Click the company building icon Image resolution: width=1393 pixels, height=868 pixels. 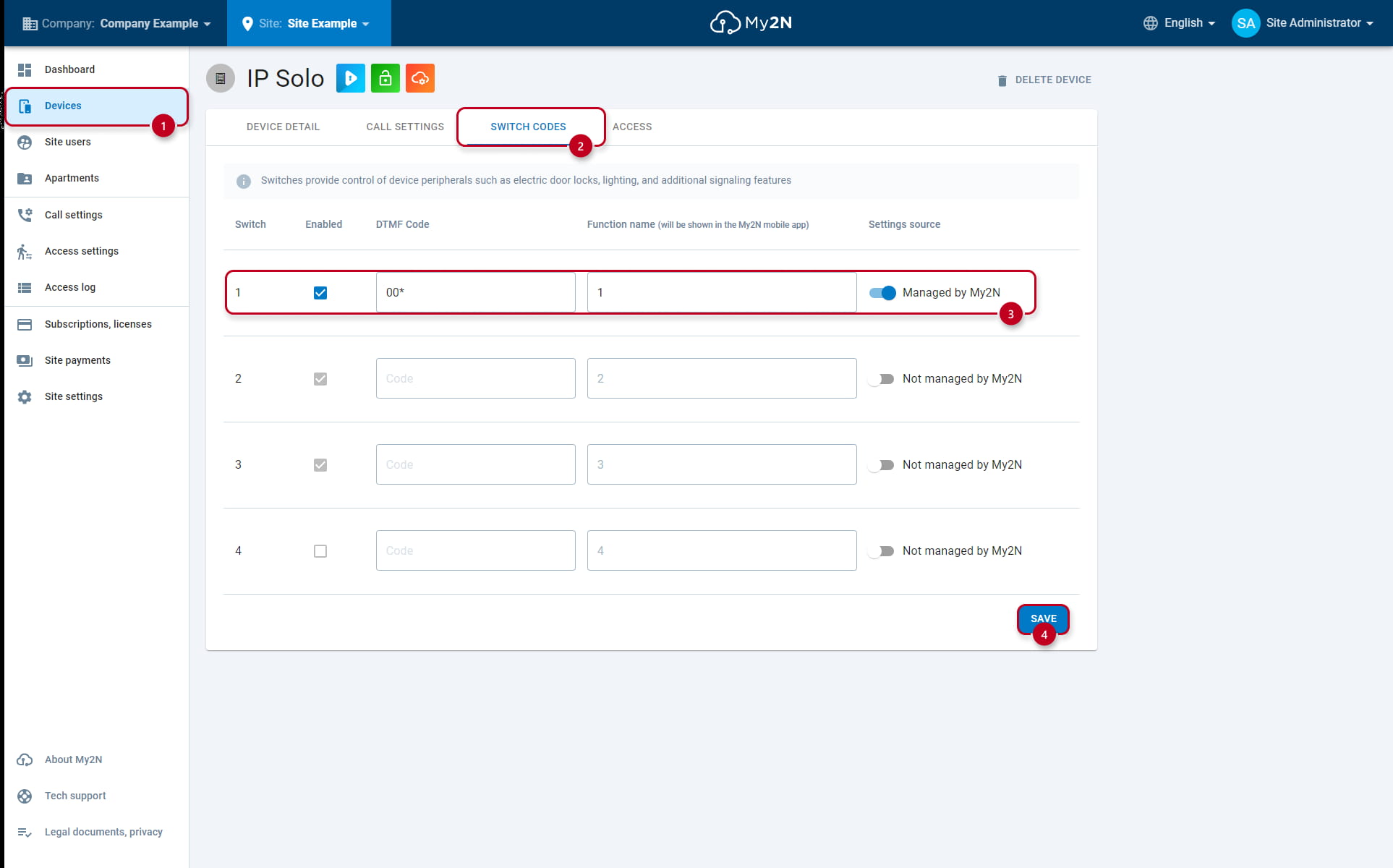[x=30, y=24]
